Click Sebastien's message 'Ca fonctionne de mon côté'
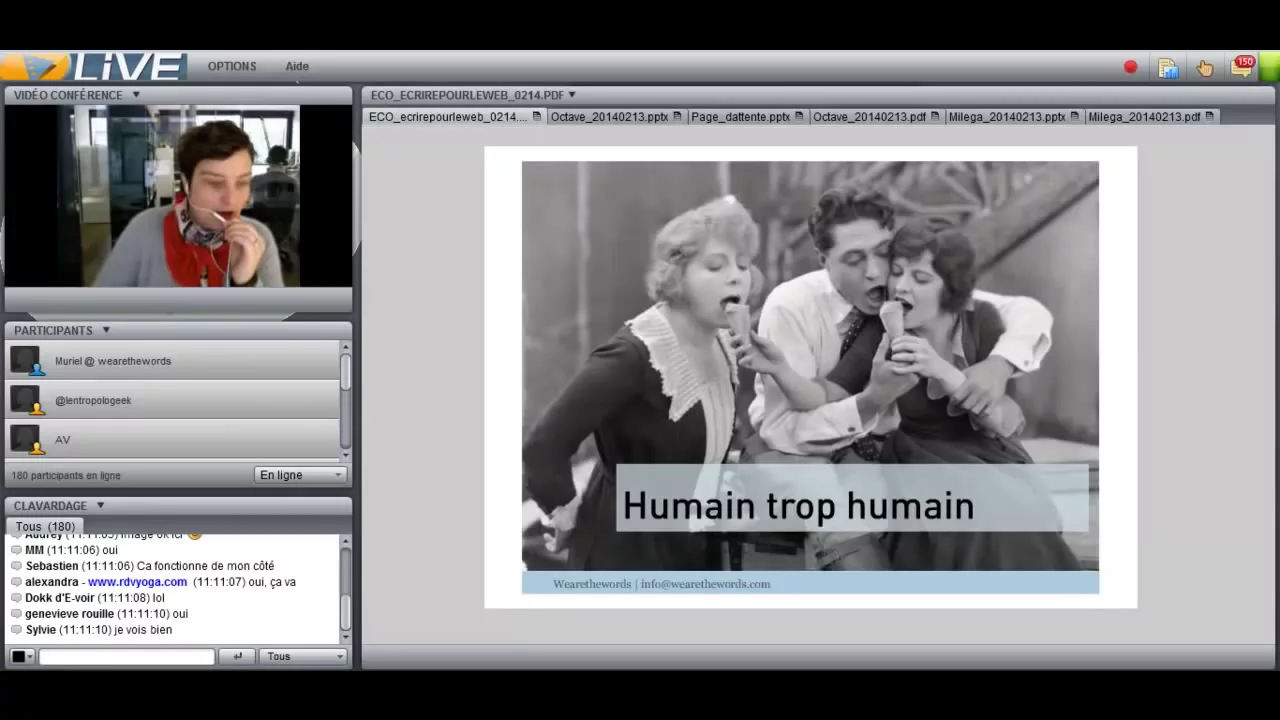Screen dimensions: 1280x720 coord(205,566)
